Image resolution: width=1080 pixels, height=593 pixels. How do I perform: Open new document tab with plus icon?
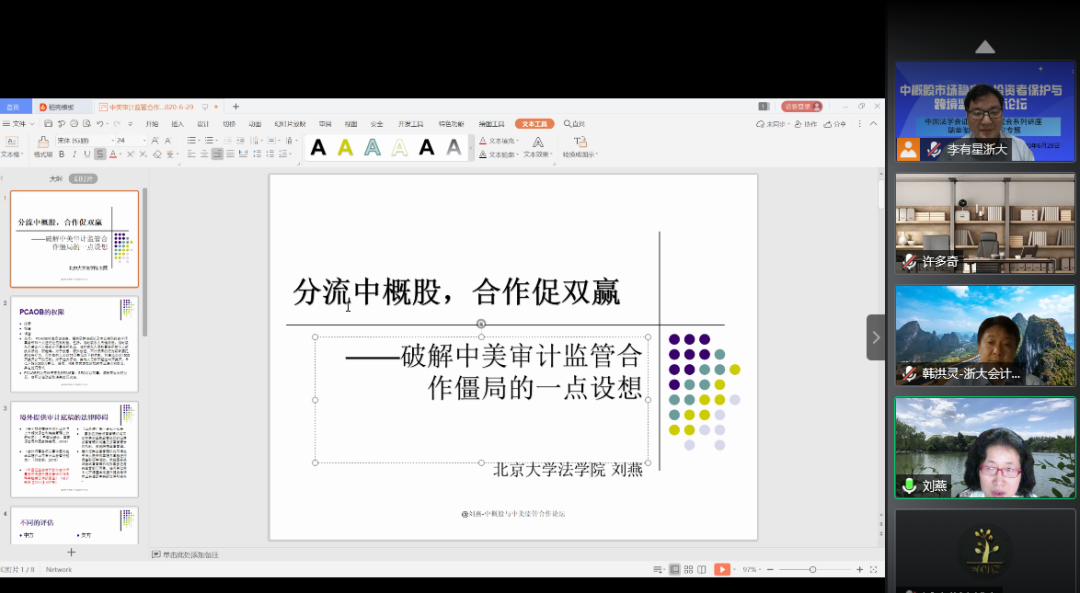[236, 107]
